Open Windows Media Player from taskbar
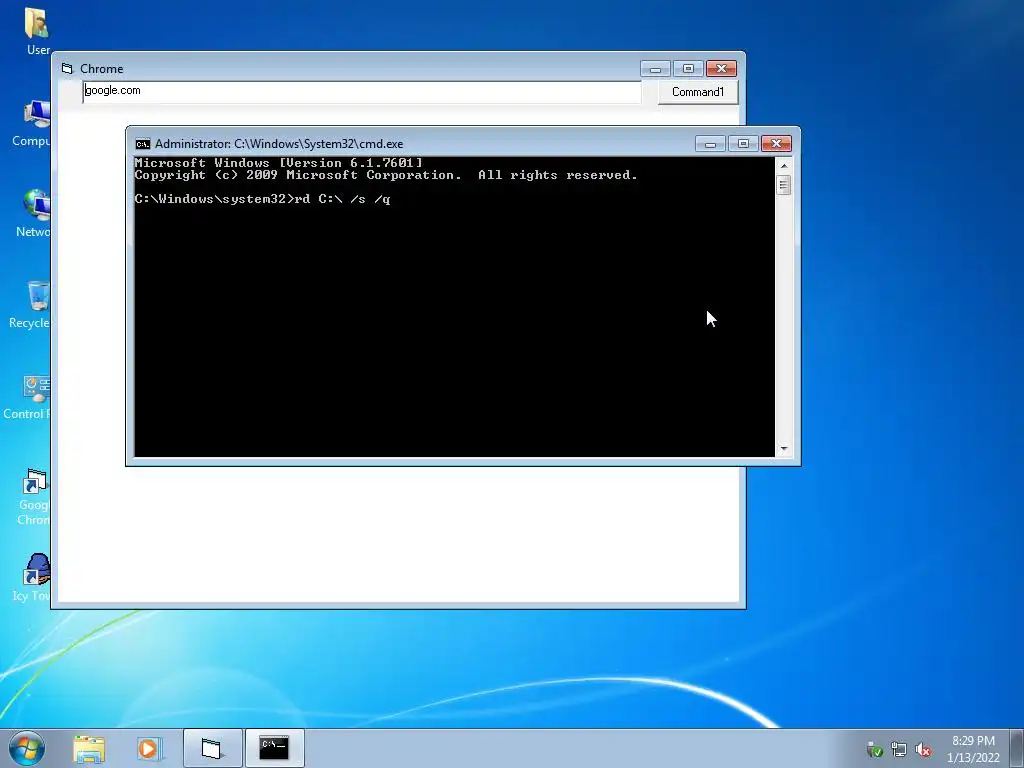The width and height of the screenshot is (1024, 768). point(149,748)
